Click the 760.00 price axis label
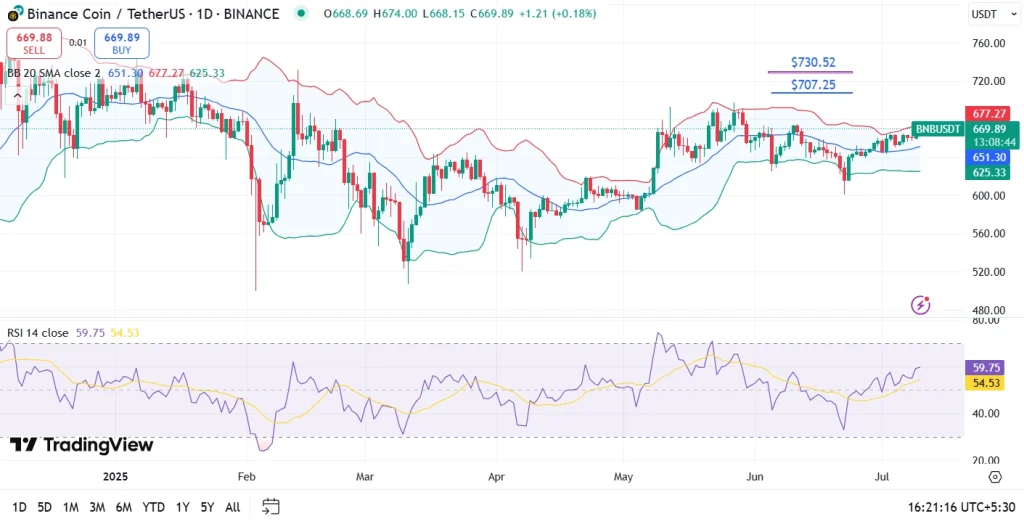The image size is (1024, 524). tap(988, 43)
